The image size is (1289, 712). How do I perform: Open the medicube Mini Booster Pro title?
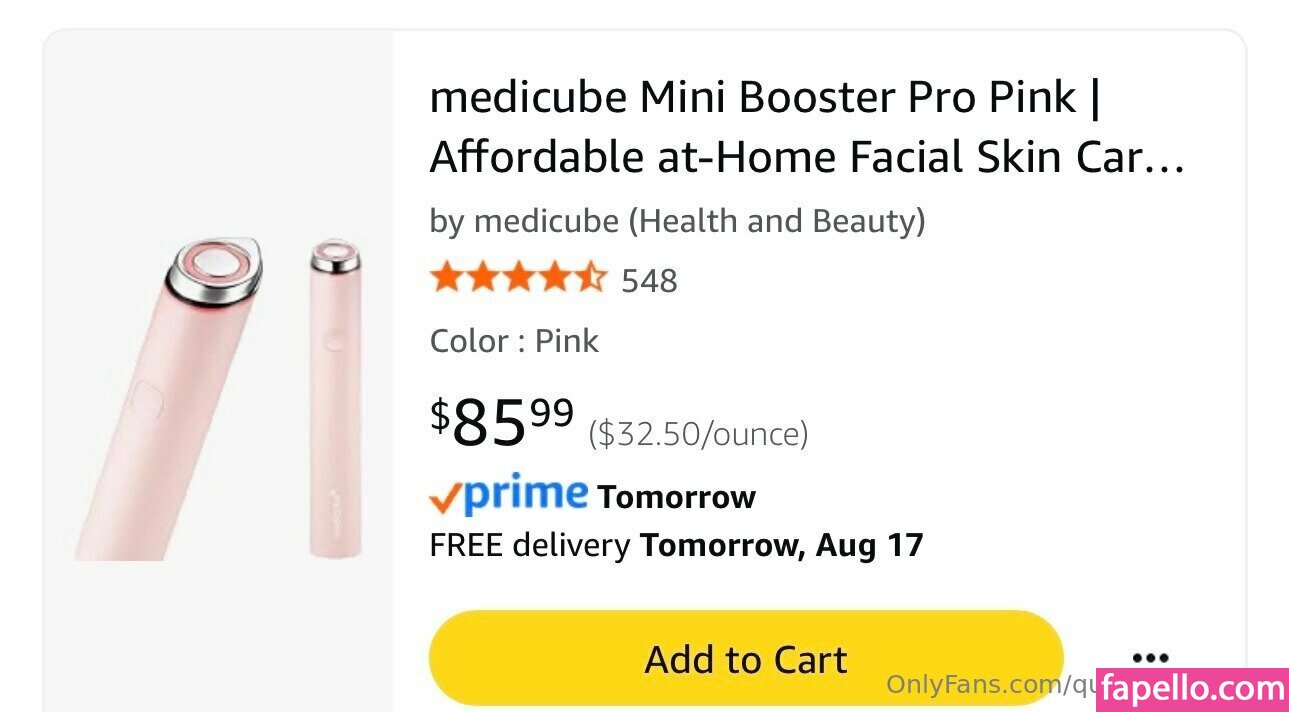point(806,127)
